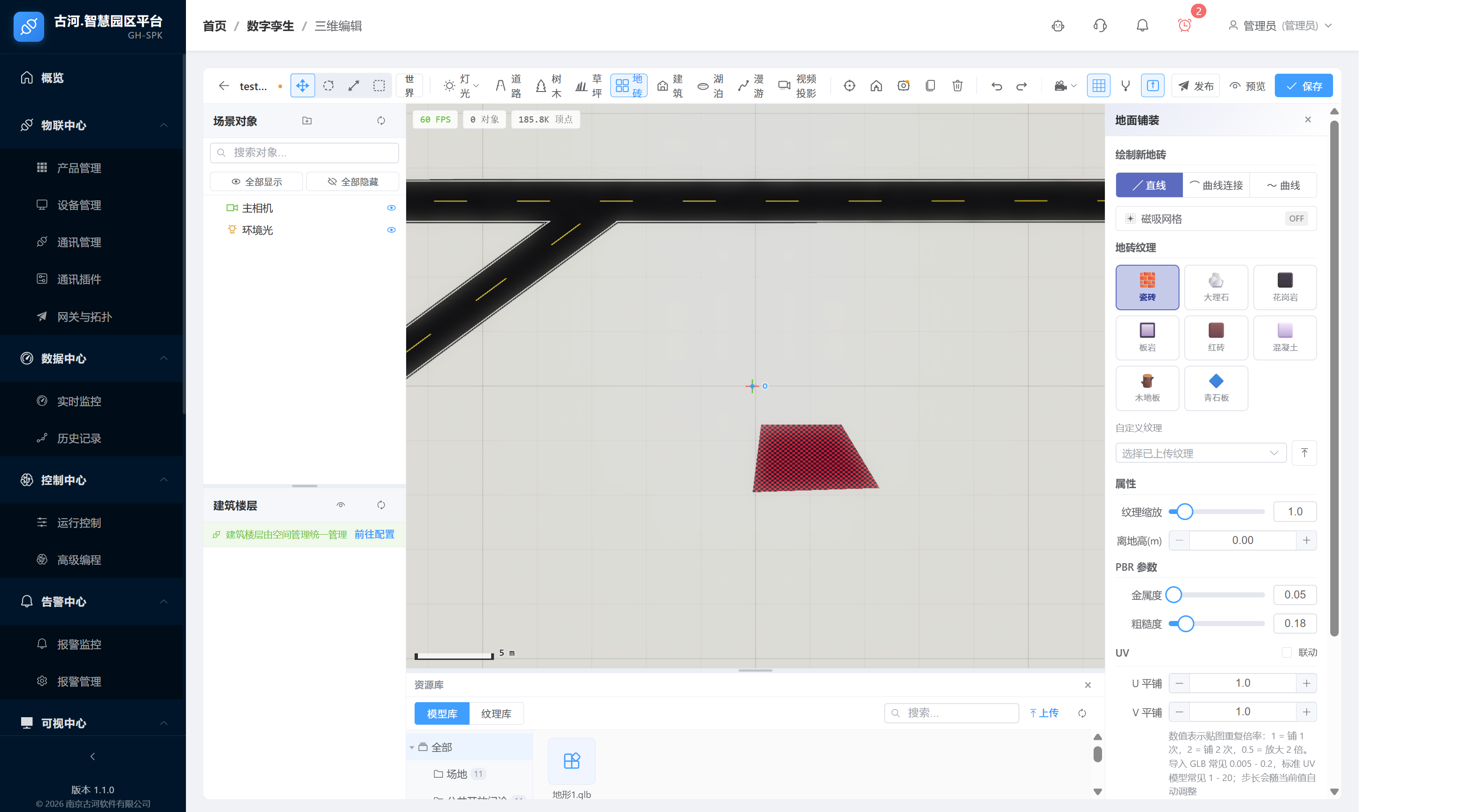
Task: Choose the 大理石 tile texture
Action: point(1216,287)
